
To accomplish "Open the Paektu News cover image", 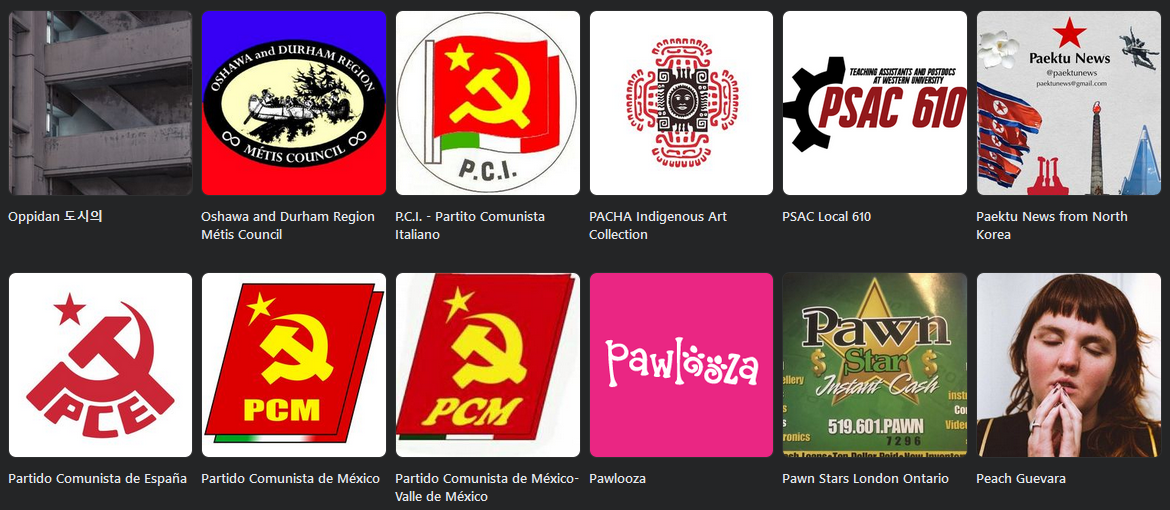I will click(x=1069, y=103).
